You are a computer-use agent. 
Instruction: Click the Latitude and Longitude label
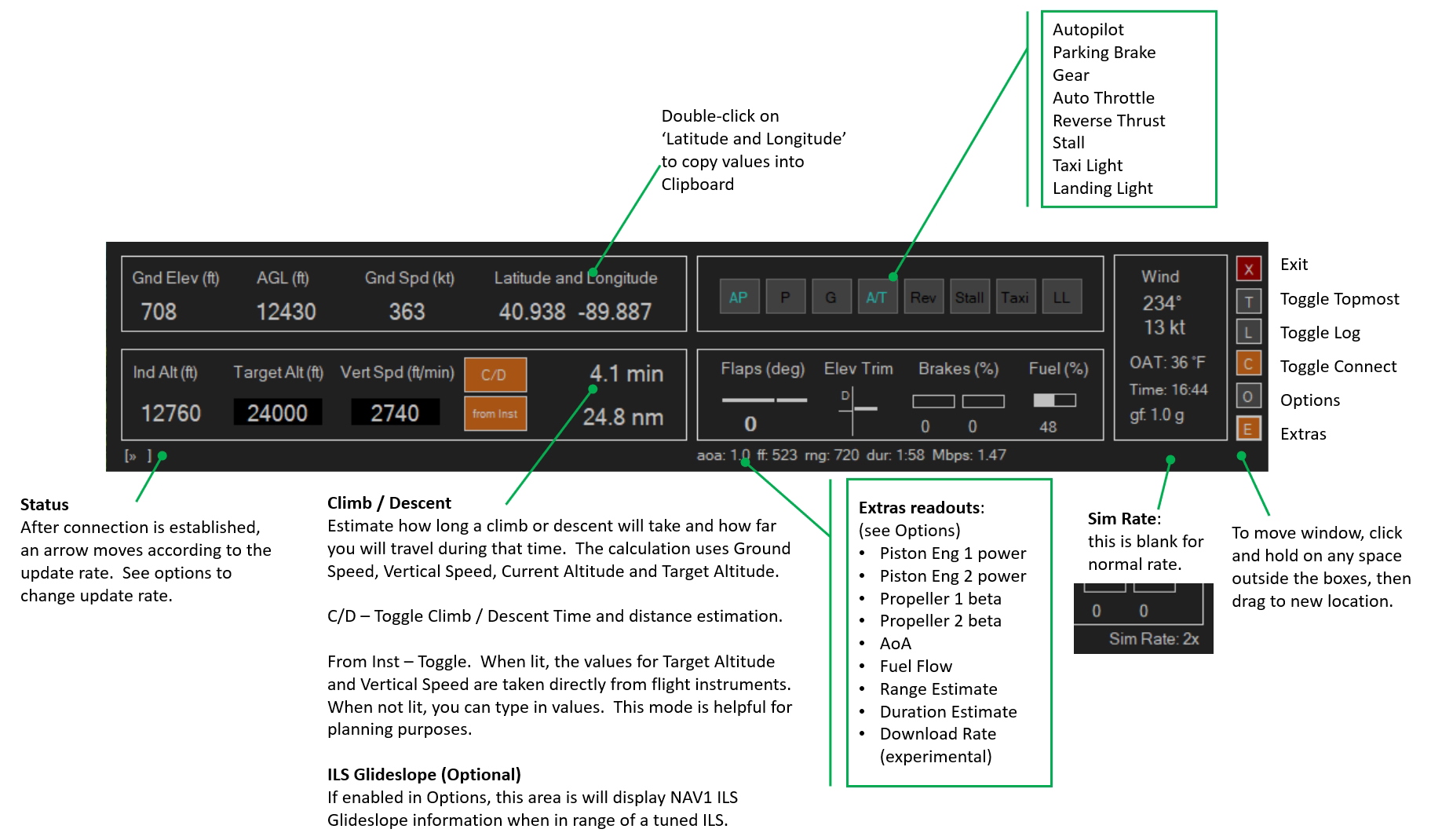tap(575, 278)
